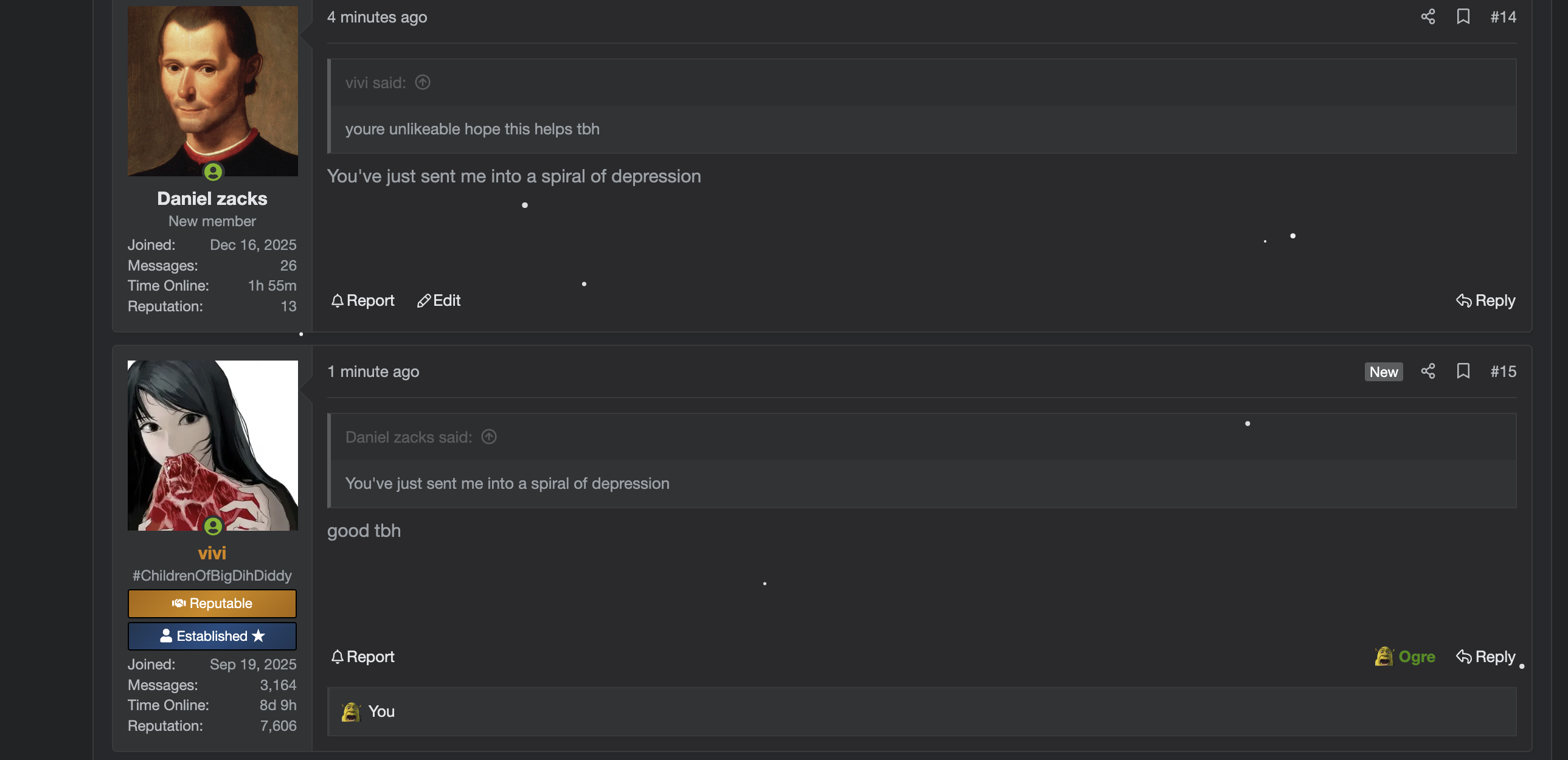The image size is (1568, 760).
Task: Click share icon on post #15
Action: (x=1428, y=371)
